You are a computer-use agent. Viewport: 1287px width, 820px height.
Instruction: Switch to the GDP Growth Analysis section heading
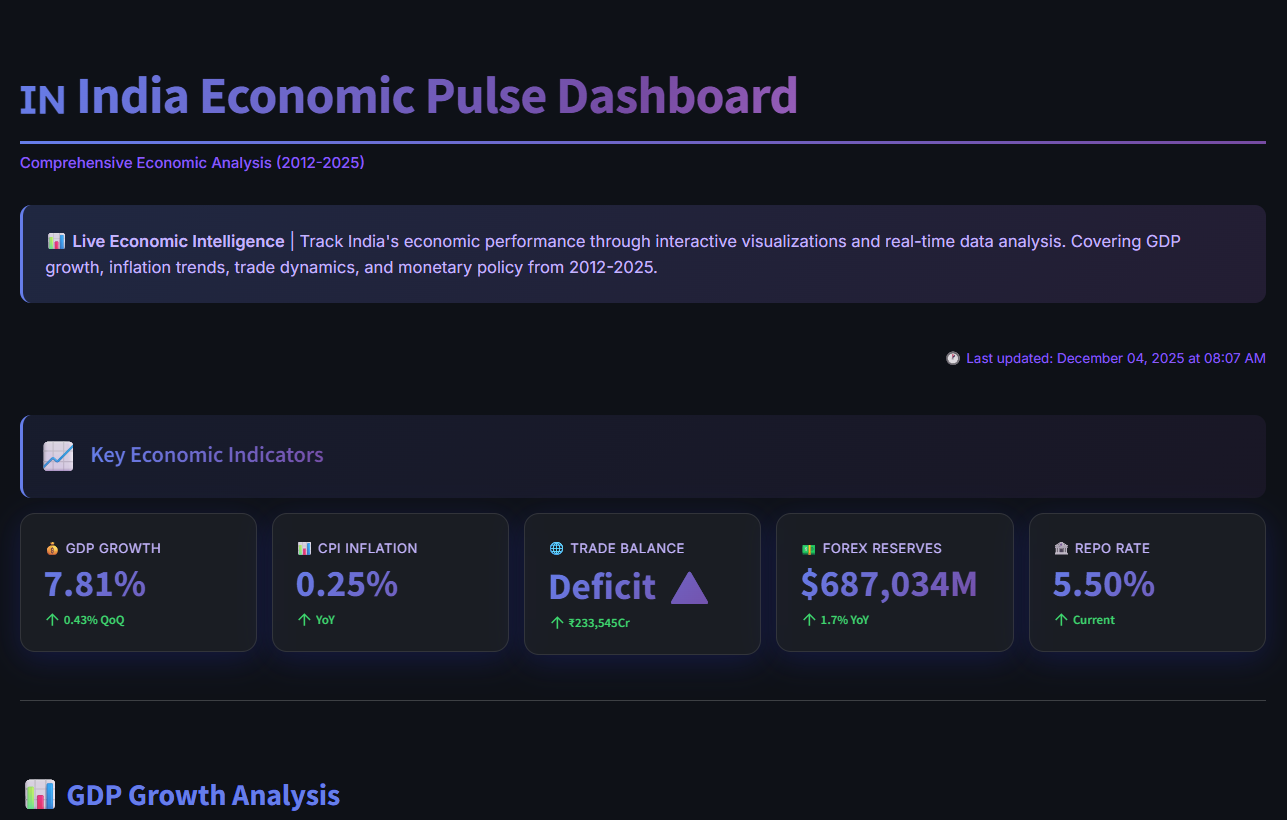(x=203, y=794)
